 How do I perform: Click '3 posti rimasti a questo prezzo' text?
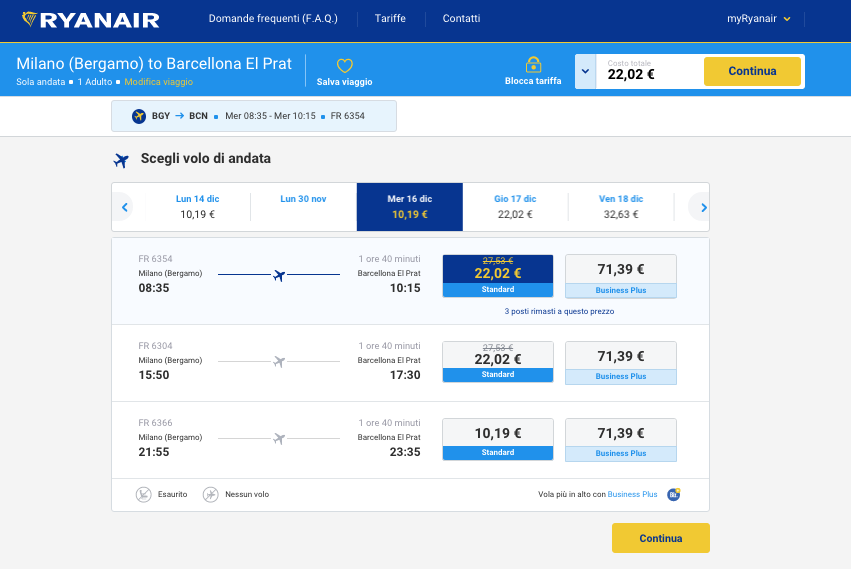[560, 311]
